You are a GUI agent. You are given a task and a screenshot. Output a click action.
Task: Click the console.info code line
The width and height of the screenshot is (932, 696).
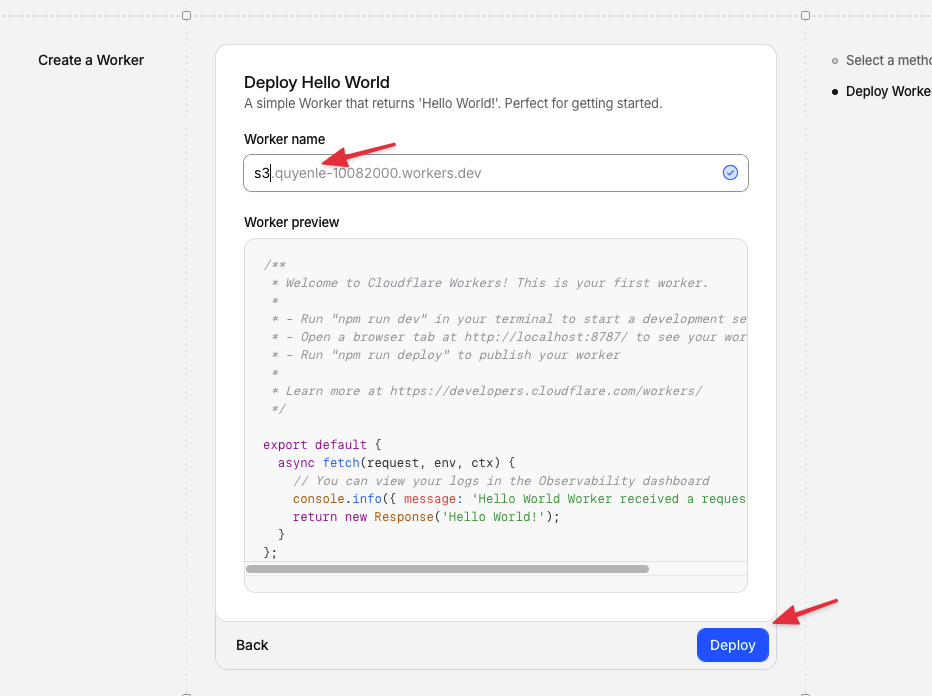[x=518, y=499]
